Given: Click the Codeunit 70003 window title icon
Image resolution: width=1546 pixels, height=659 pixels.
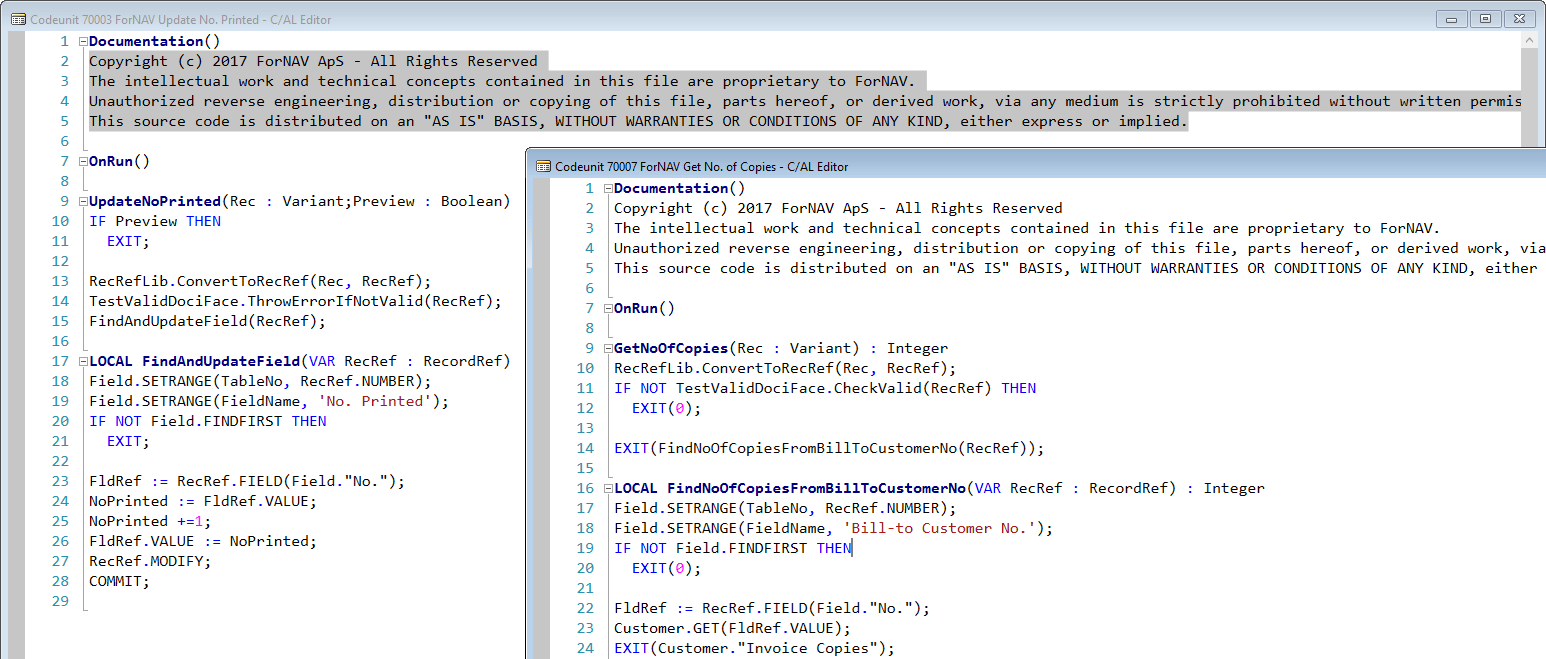Looking at the screenshot, I should [18, 19].
